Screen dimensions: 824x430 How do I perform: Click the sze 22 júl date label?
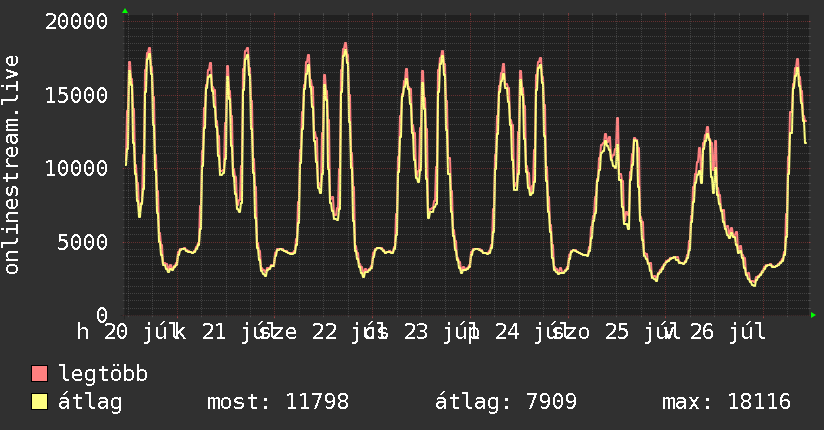click(x=323, y=332)
